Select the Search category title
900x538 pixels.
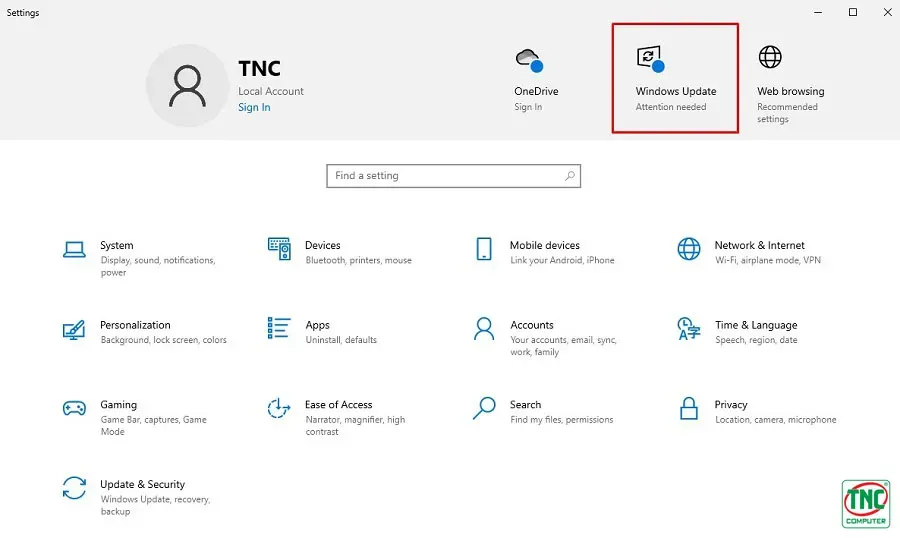click(525, 405)
